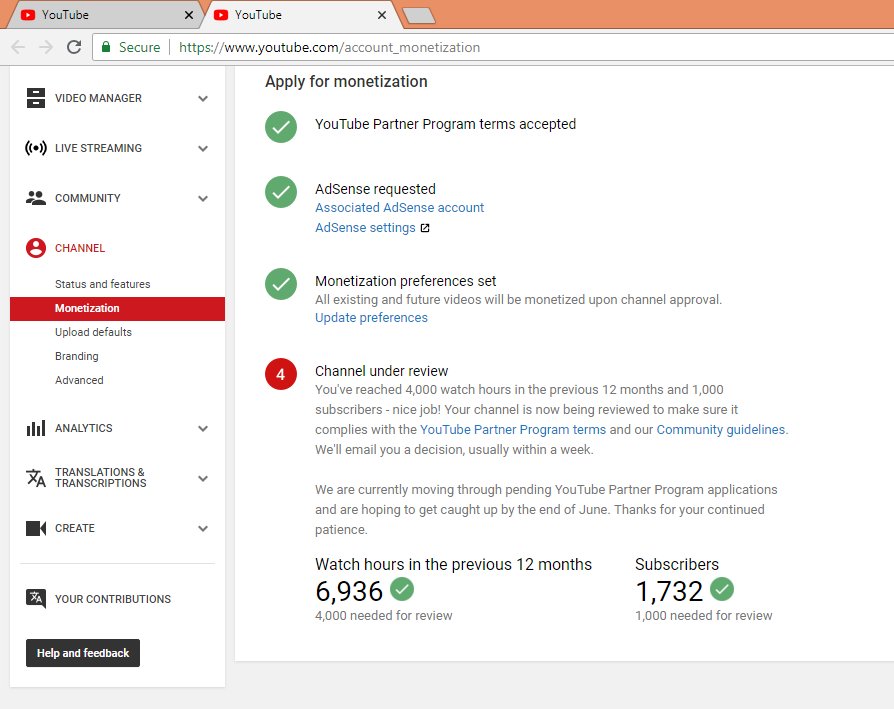Click the Help and feedback button

[83, 653]
